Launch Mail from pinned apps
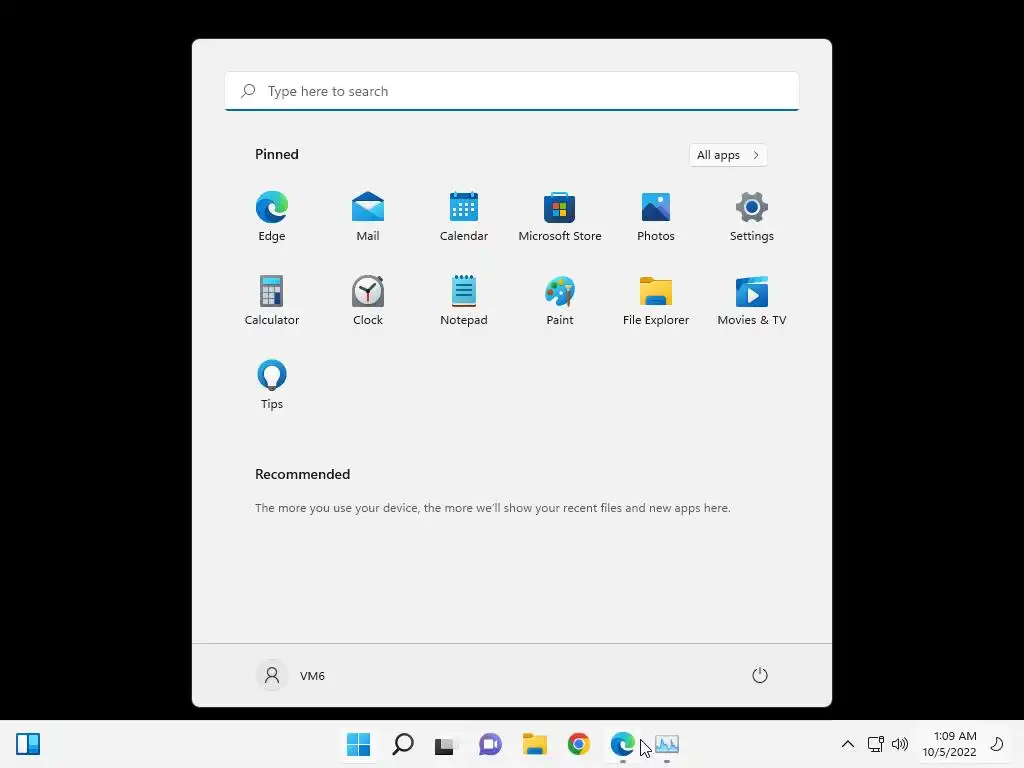1024x768 pixels. point(368,217)
